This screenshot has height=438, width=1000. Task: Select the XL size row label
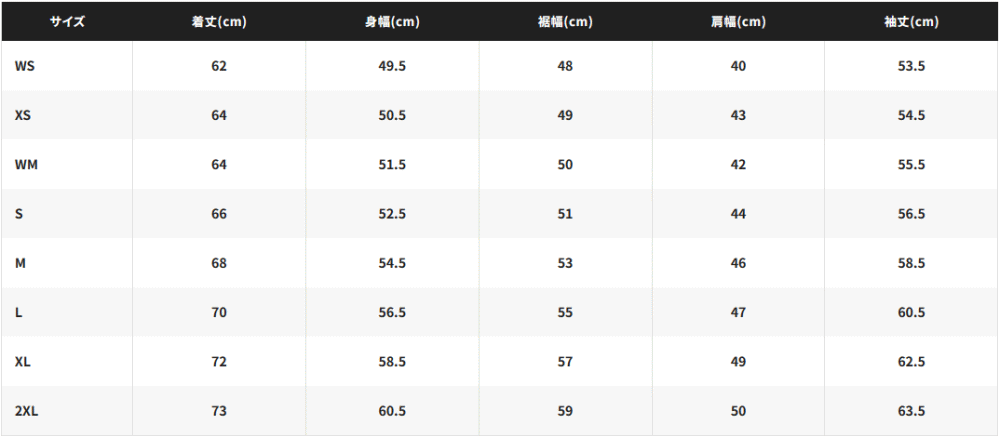22,362
